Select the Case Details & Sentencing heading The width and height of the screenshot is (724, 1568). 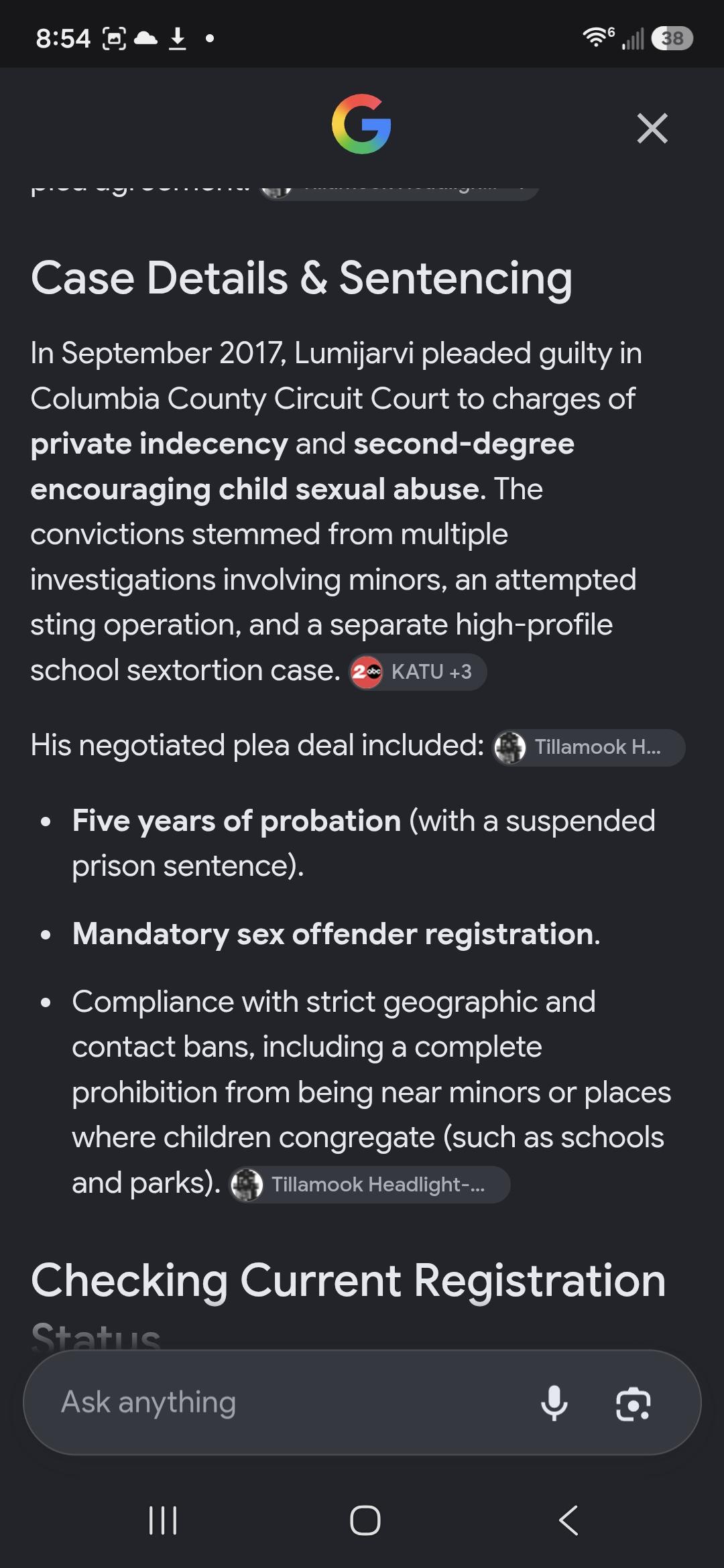point(302,279)
